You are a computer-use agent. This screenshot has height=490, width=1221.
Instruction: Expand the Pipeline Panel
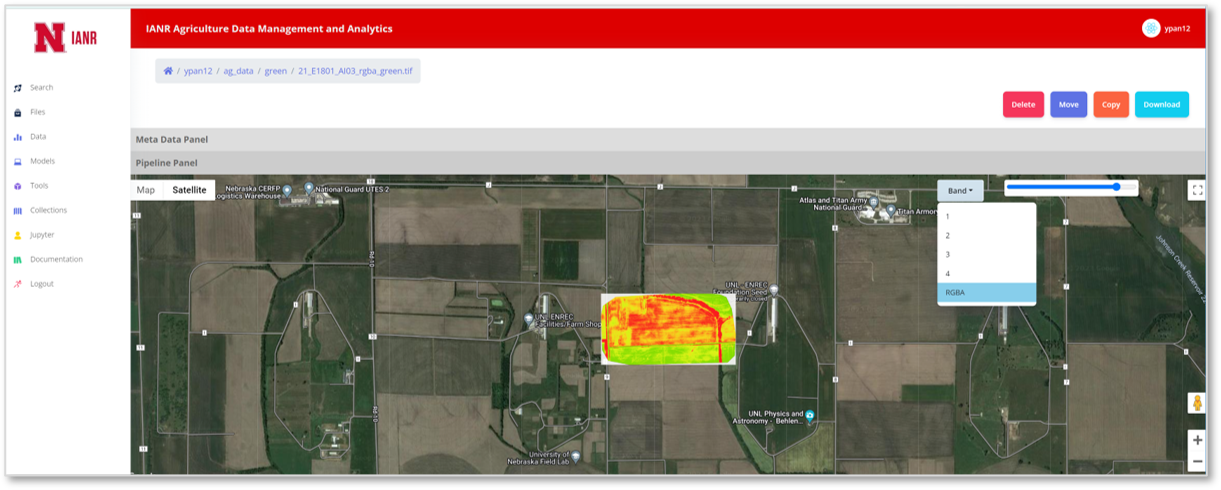[668, 162]
